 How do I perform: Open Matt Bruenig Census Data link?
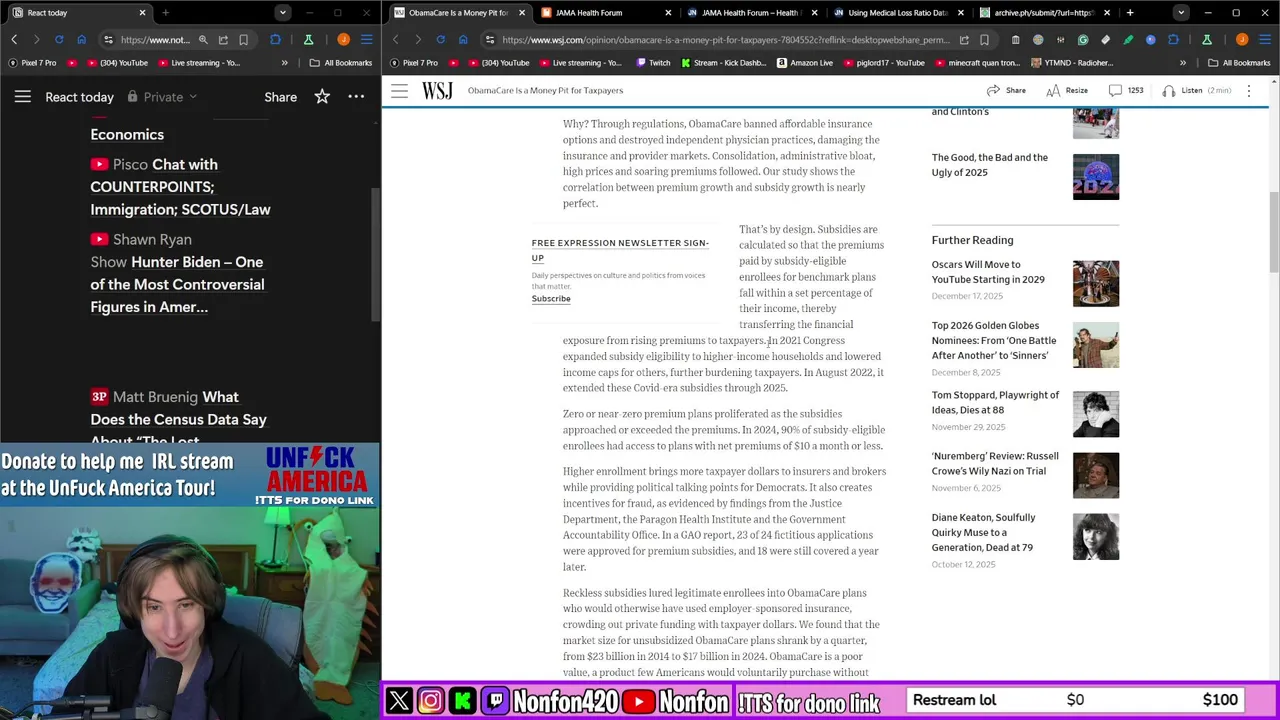(178, 419)
